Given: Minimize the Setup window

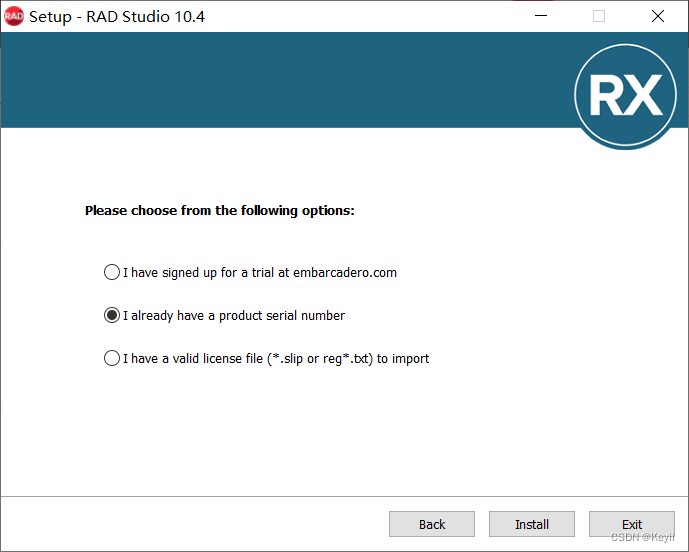Looking at the screenshot, I should tap(541, 16).
